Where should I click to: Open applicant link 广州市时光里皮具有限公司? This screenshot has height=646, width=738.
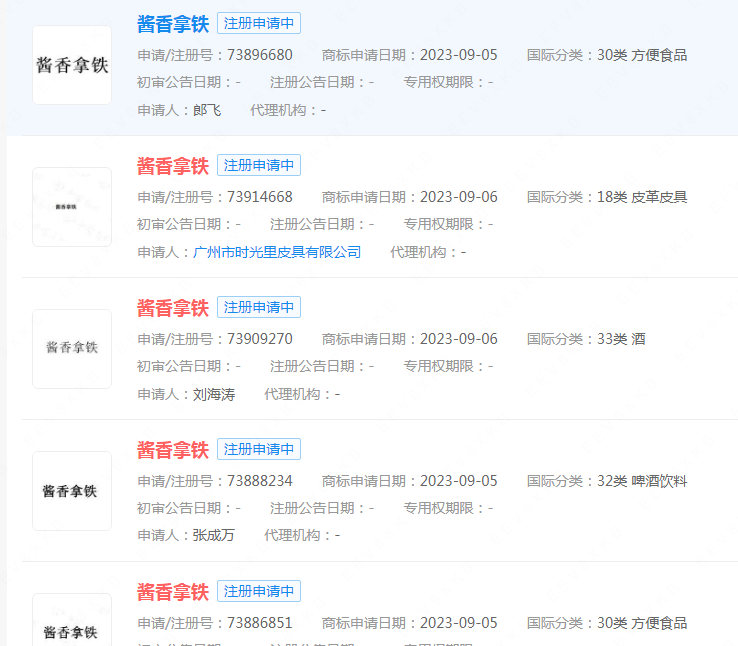(x=277, y=252)
